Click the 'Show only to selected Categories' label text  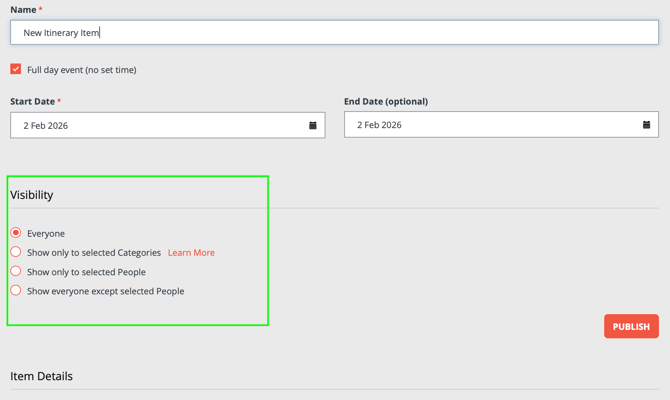pyautogui.click(x=94, y=253)
